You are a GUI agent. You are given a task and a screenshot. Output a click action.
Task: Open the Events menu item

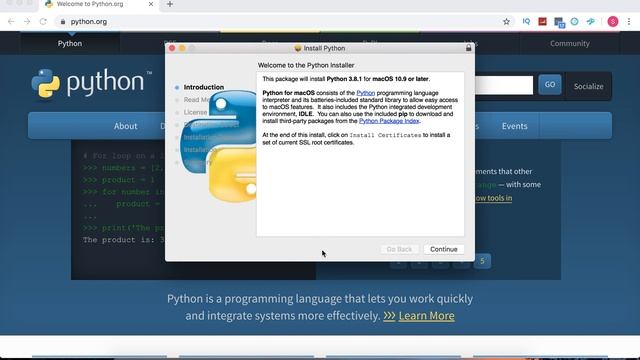point(514,126)
